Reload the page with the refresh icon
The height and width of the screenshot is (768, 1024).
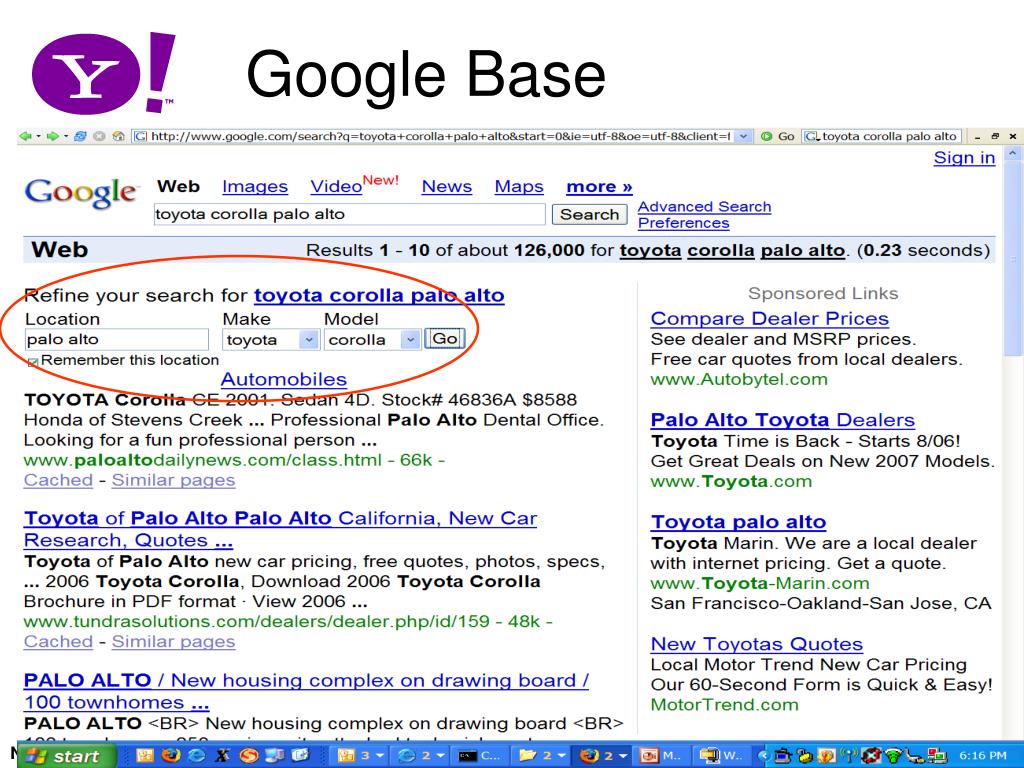click(x=80, y=136)
